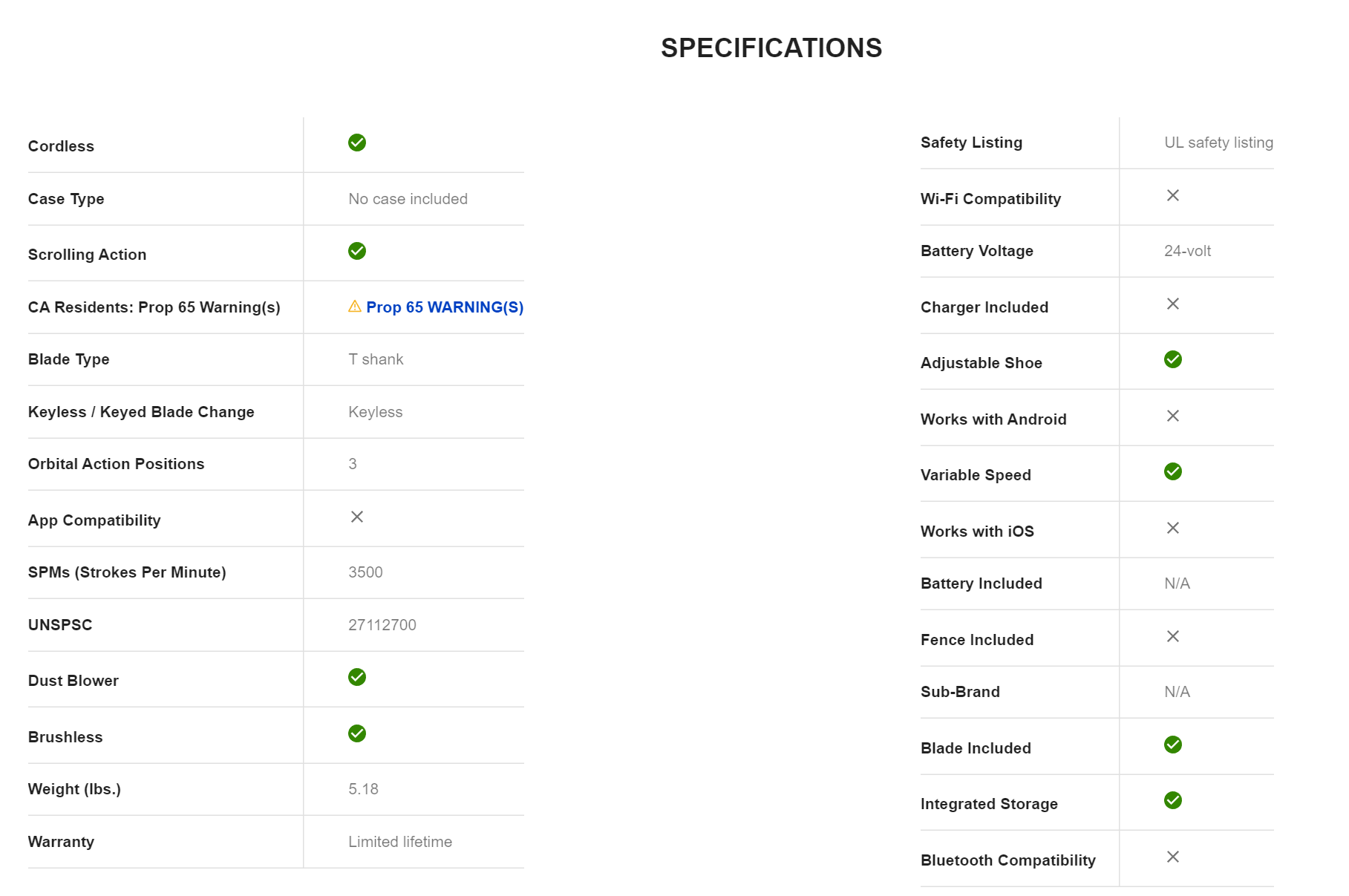
Task: Click the Adjustable Shoe green checkmark
Action: click(1173, 359)
